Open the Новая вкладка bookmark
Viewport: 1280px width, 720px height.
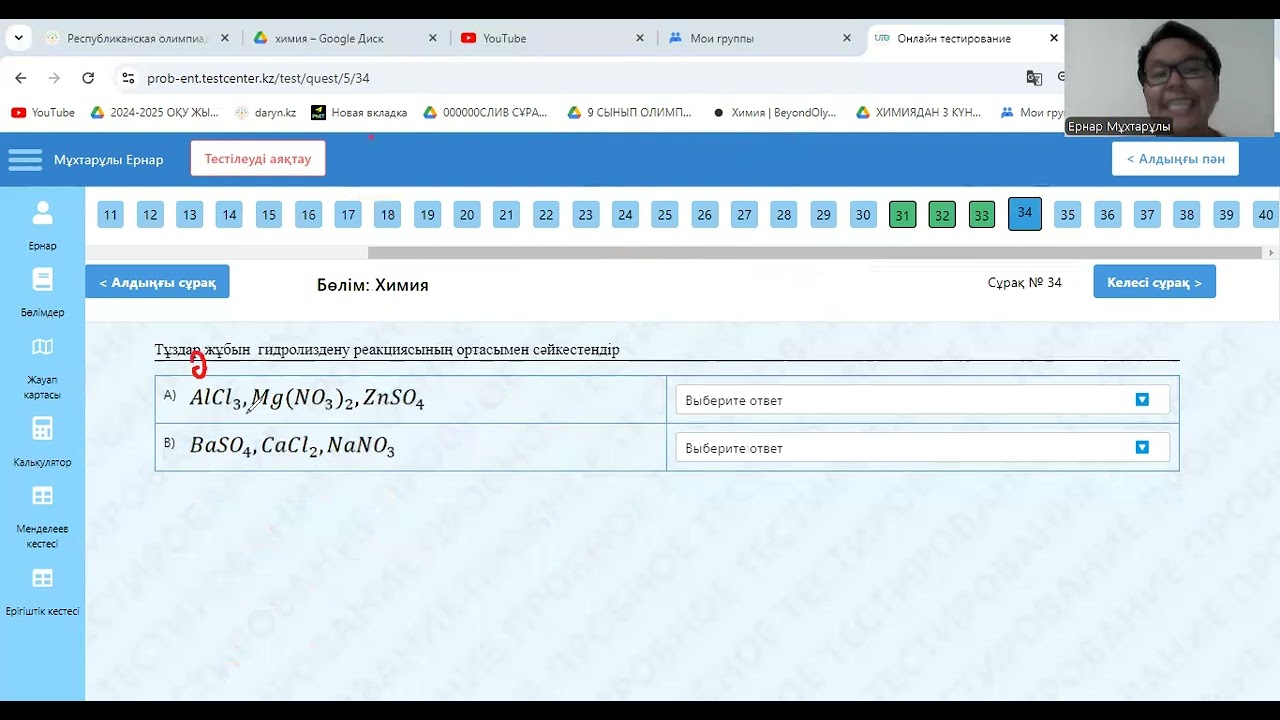(359, 113)
